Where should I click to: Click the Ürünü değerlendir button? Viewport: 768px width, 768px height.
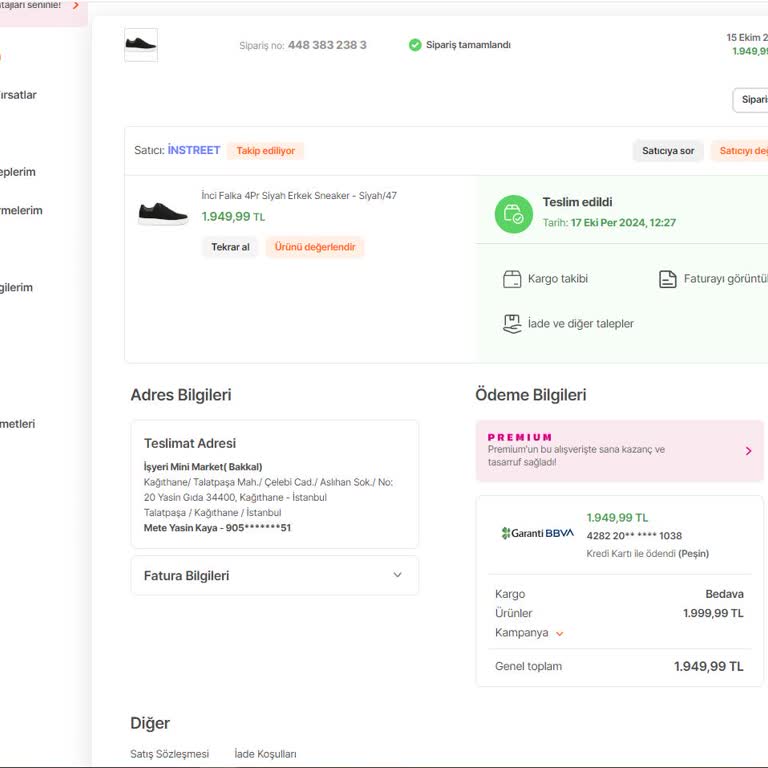pyautogui.click(x=315, y=247)
